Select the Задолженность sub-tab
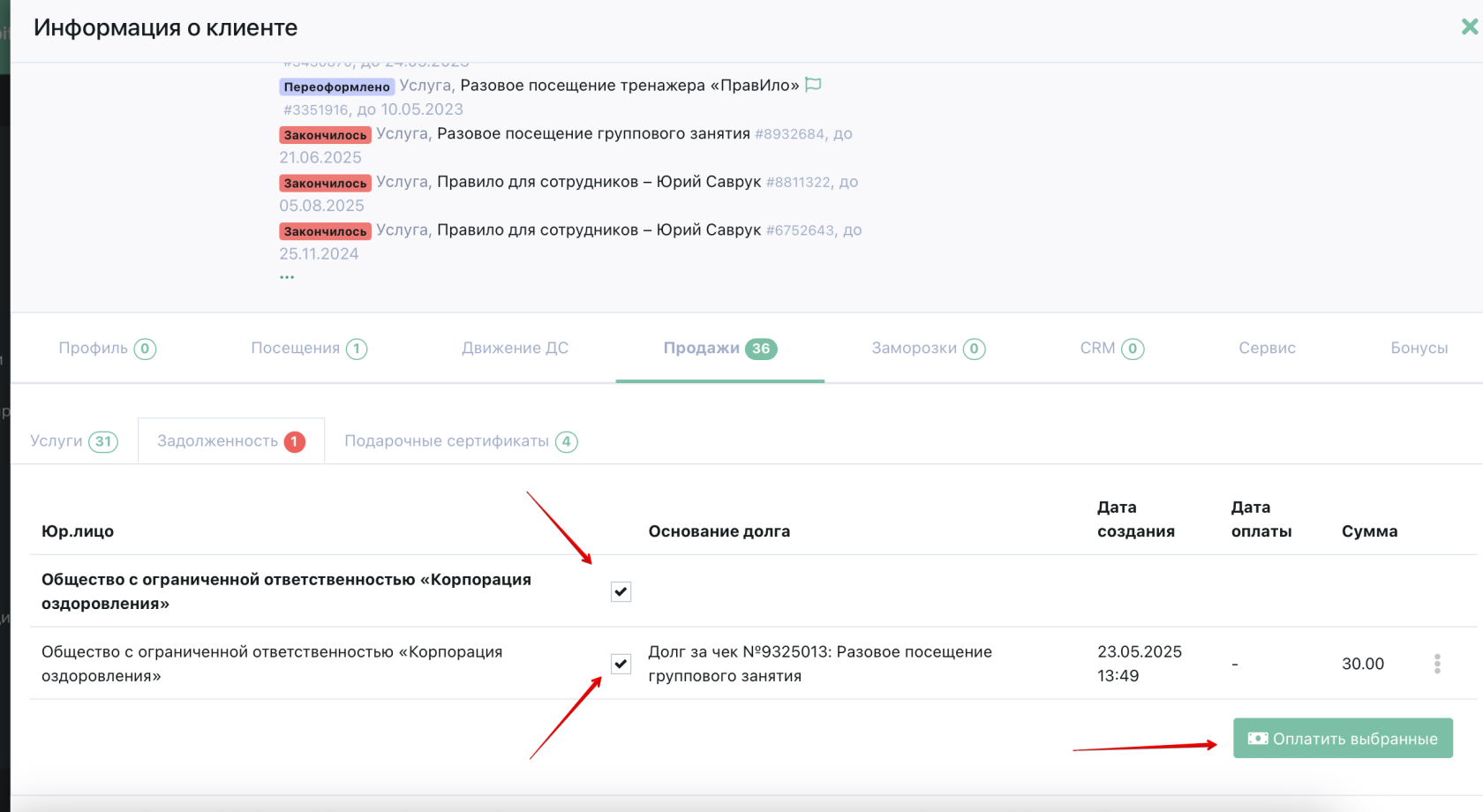The image size is (1483, 812). [x=230, y=441]
